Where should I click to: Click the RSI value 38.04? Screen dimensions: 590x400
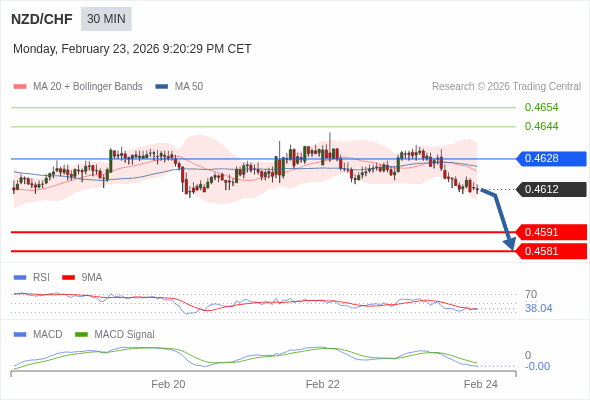[538, 309]
